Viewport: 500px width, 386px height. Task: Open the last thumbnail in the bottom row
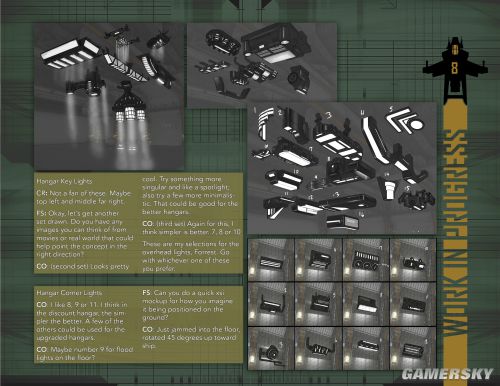(413, 348)
